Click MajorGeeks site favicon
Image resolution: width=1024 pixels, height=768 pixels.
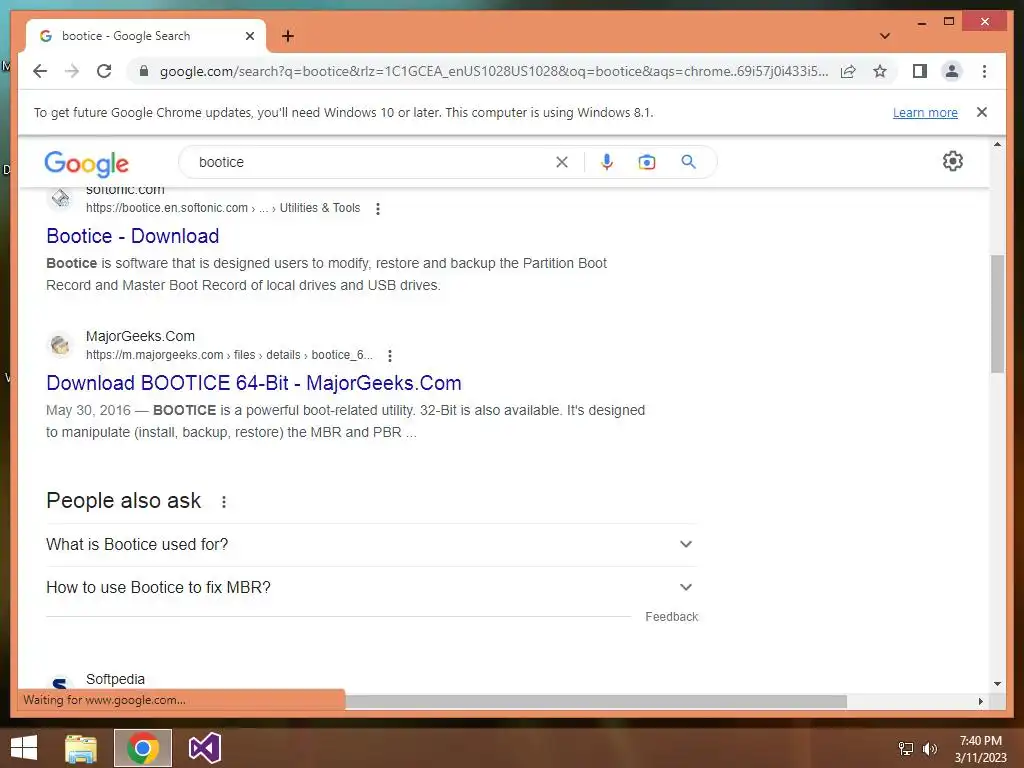coord(60,344)
